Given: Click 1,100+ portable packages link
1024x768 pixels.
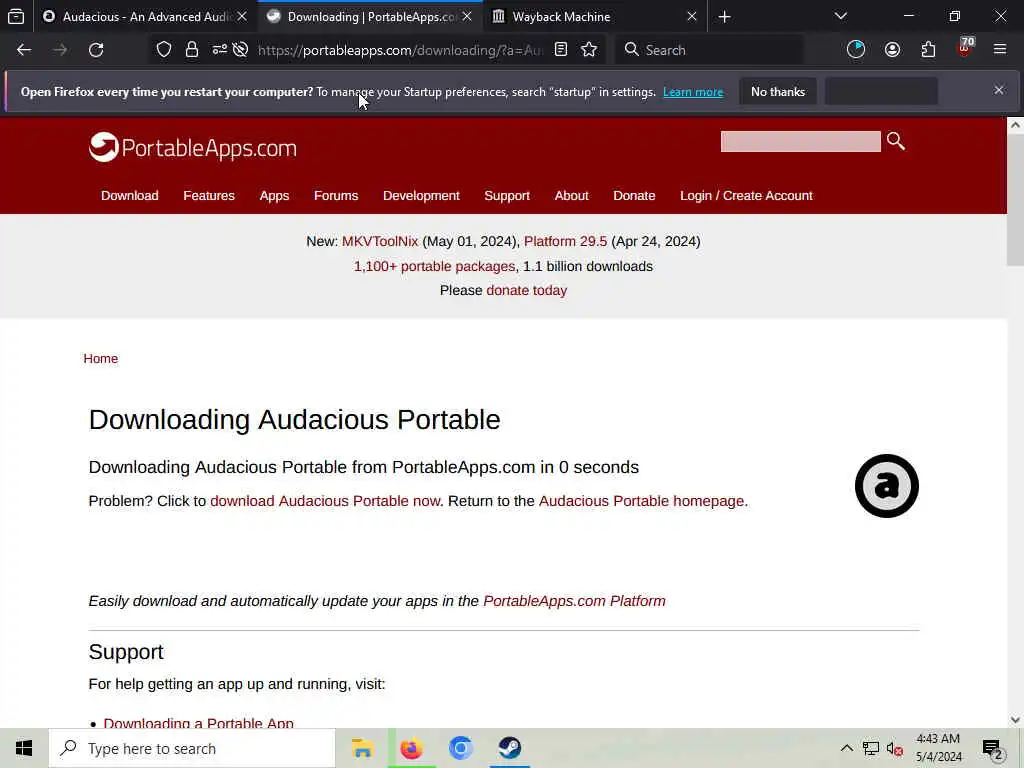Looking at the screenshot, I should [434, 266].
